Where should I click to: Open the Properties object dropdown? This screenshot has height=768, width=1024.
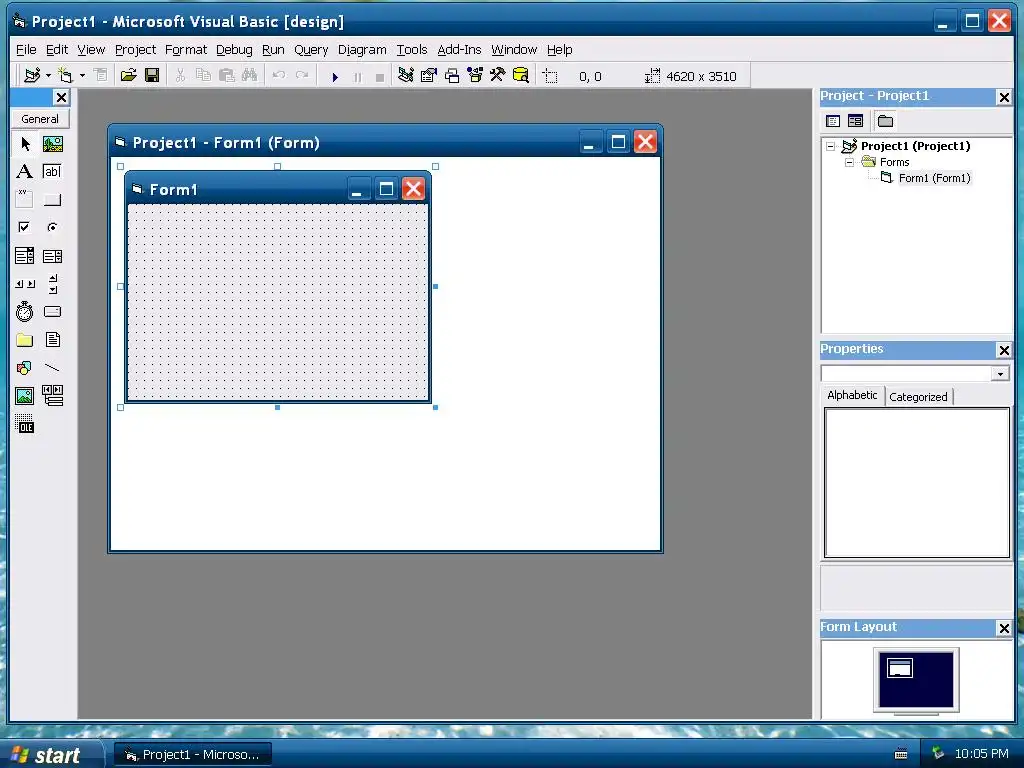coord(1000,374)
